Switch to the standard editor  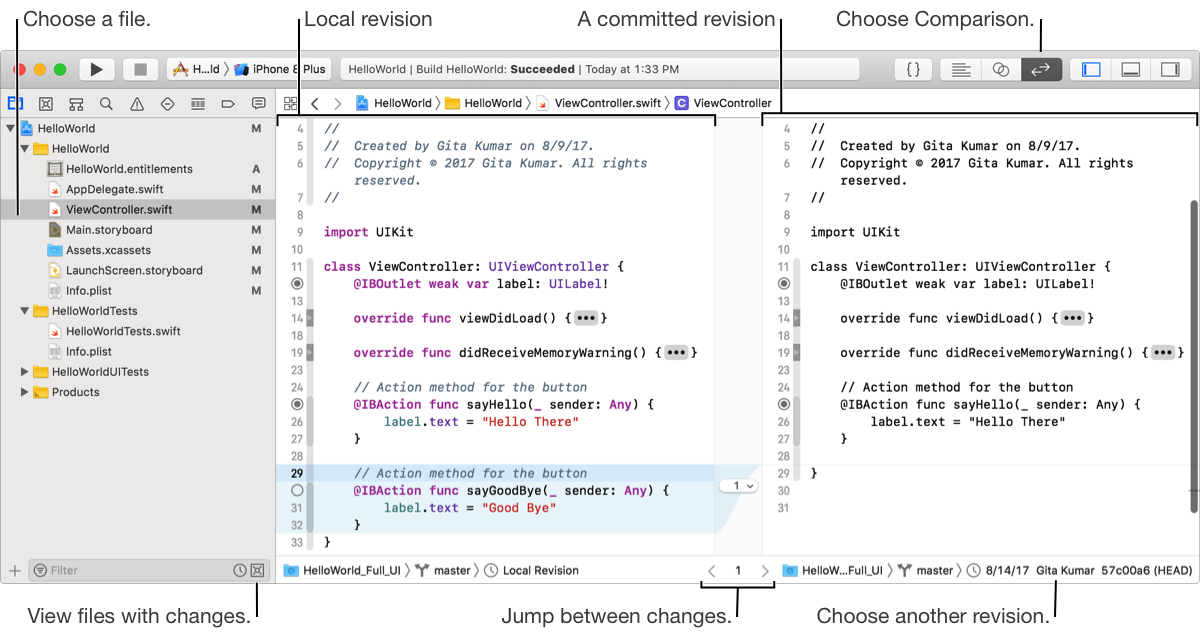tap(960, 69)
